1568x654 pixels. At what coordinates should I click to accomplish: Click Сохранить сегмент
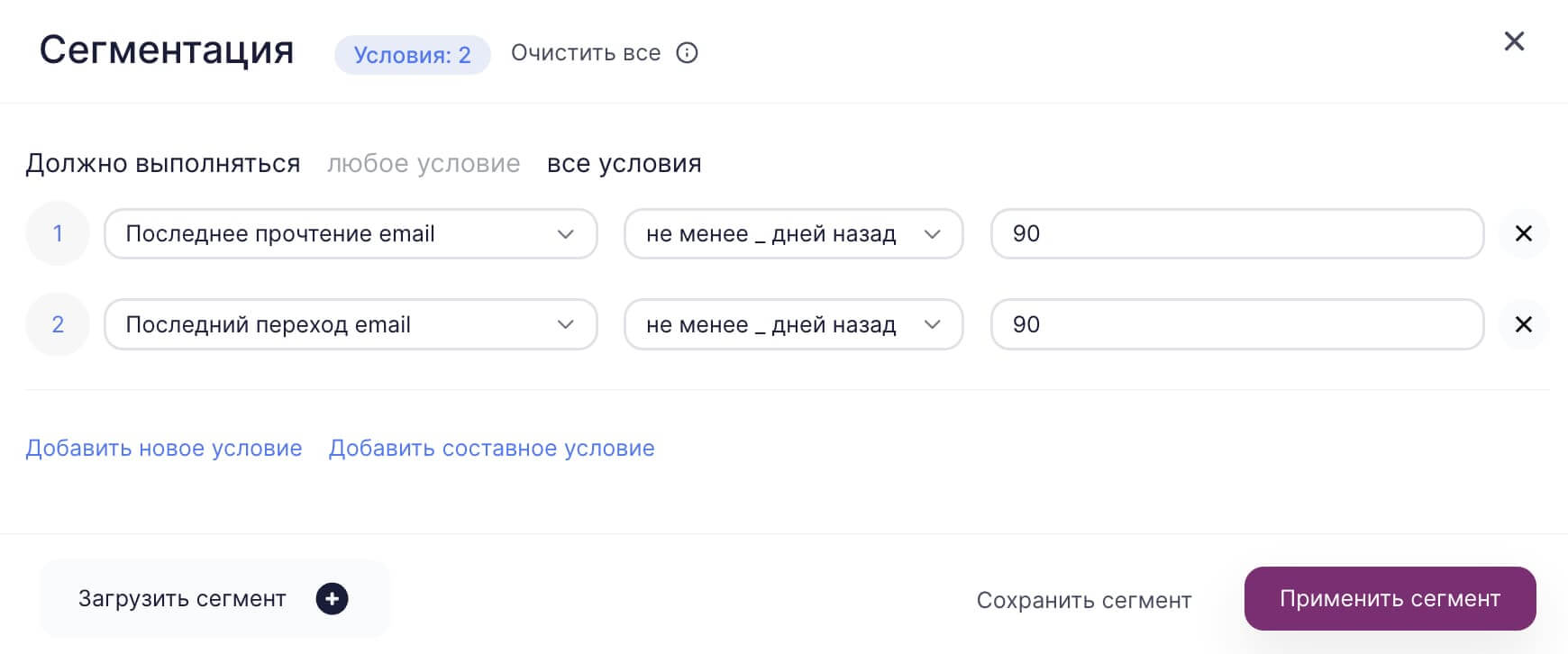pos(1084,600)
